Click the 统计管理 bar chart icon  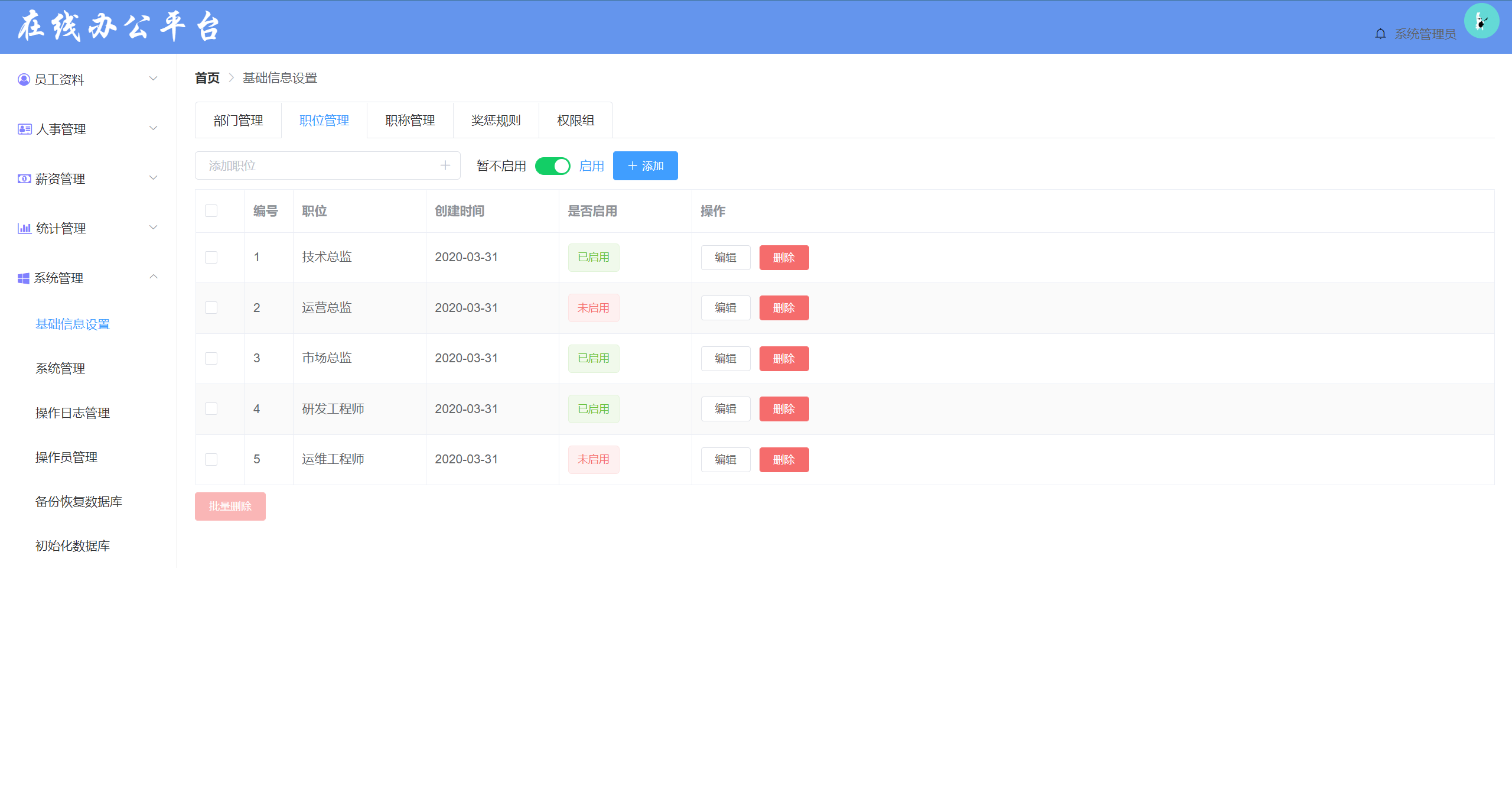(24, 228)
